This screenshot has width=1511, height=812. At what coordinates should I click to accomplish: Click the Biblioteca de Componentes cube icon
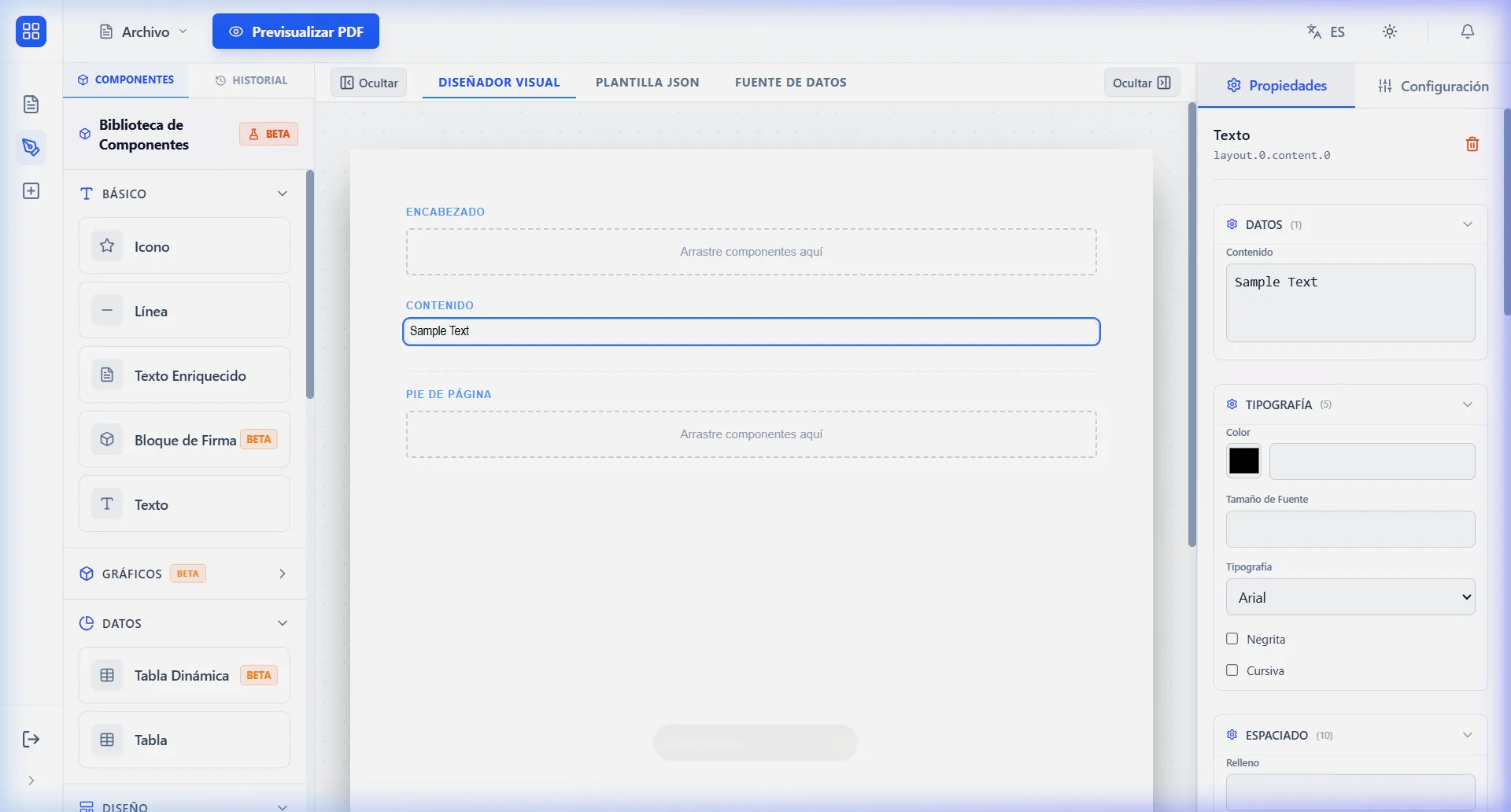(85, 135)
